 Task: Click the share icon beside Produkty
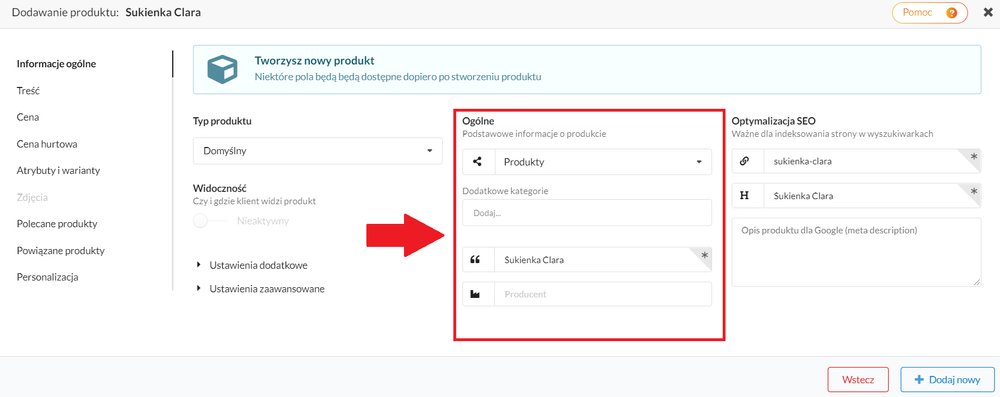tap(478, 161)
